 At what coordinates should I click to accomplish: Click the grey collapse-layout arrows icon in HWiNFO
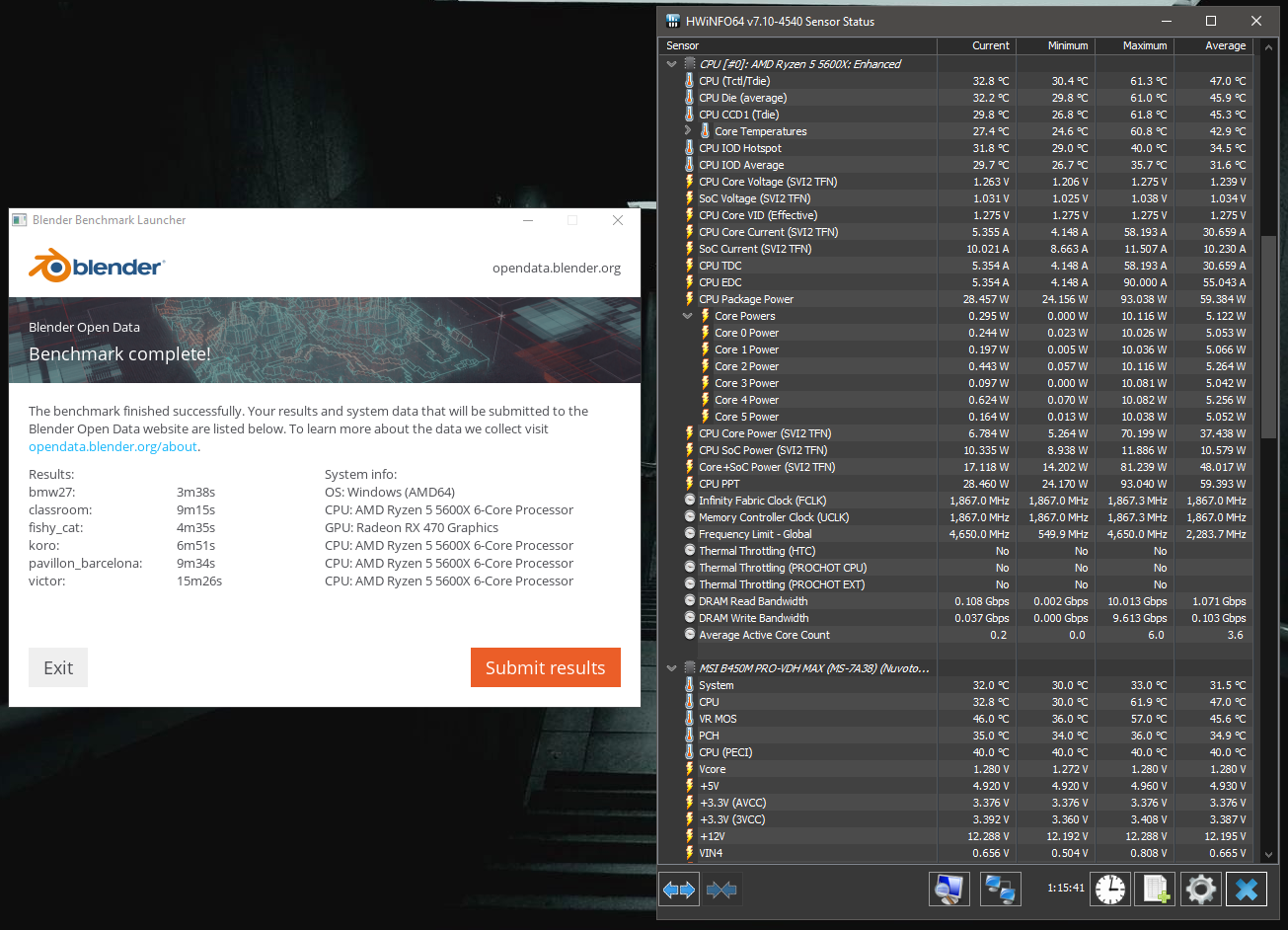click(721, 890)
